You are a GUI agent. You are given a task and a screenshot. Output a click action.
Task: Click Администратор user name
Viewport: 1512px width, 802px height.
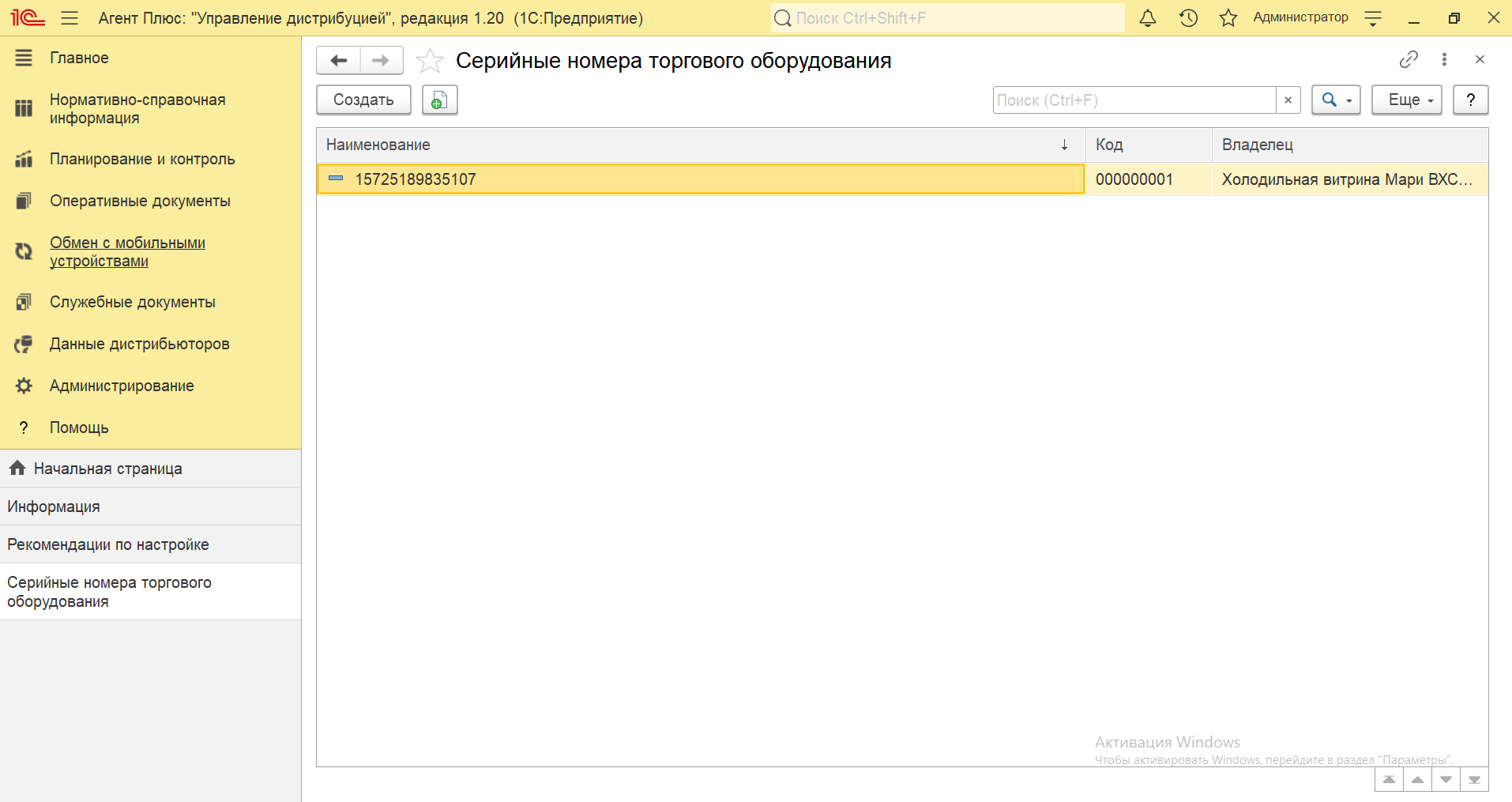coord(1300,17)
